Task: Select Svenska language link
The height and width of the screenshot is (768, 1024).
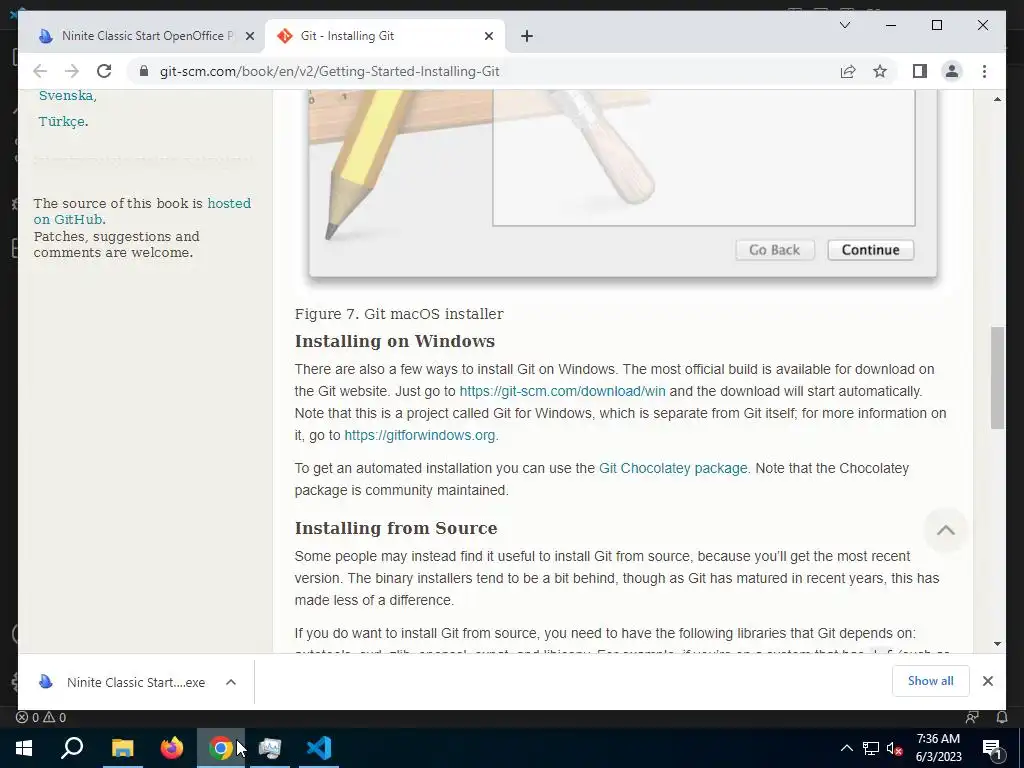Action: tap(66, 95)
